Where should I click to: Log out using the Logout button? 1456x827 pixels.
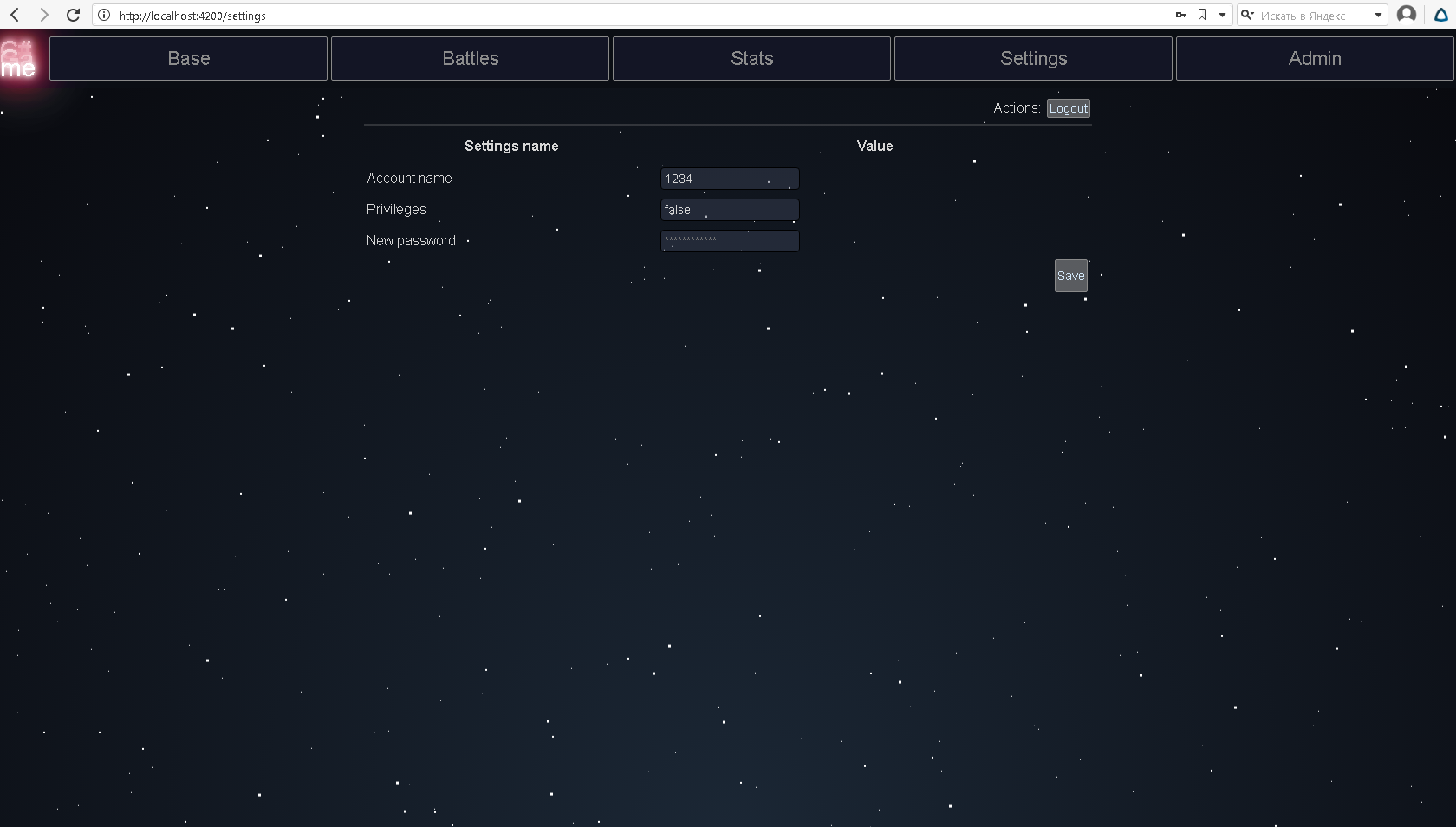tap(1069, 108)
